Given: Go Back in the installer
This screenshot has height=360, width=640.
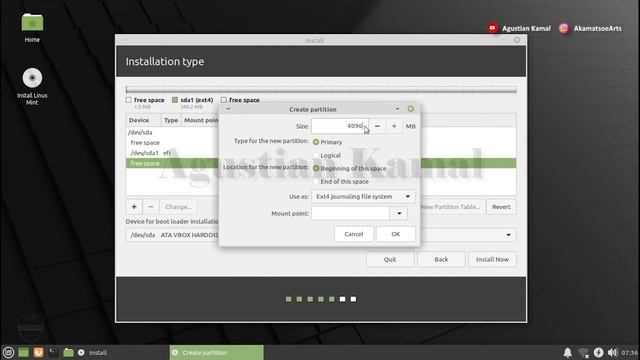Looking at the screenshot, I should 441,259.
